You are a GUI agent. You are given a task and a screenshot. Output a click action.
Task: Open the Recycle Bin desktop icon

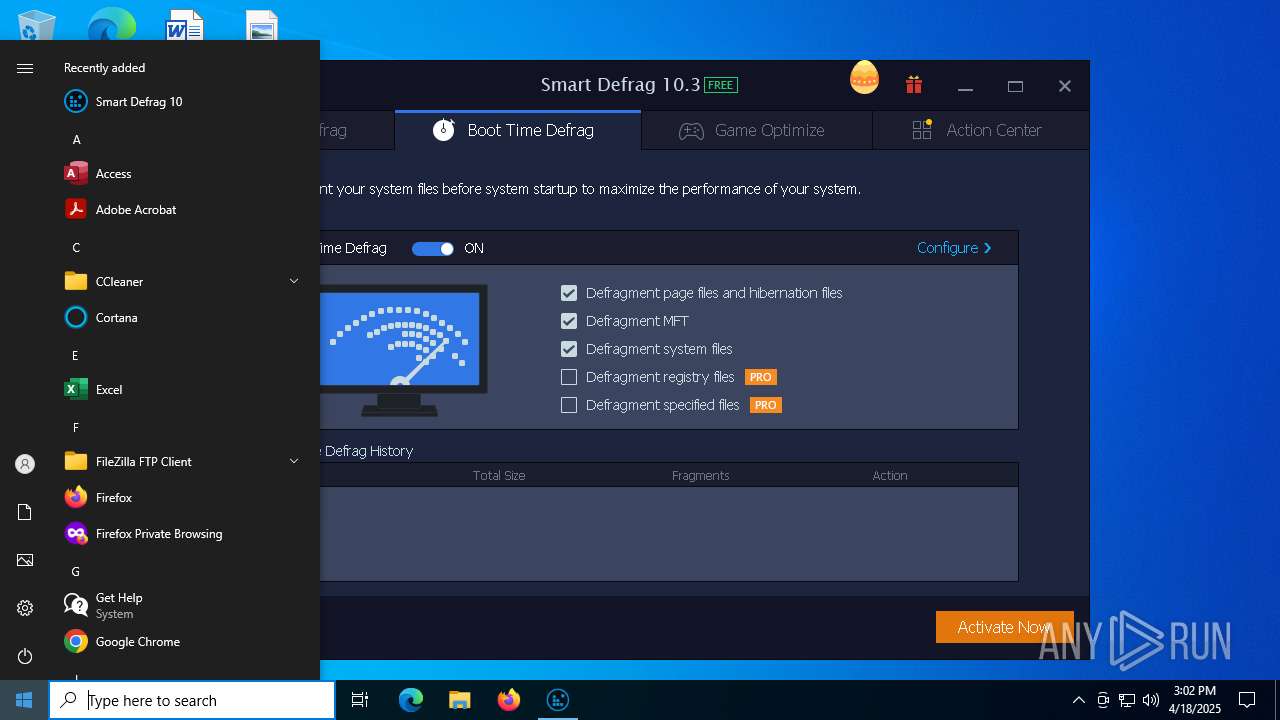(x=36, y=25)
